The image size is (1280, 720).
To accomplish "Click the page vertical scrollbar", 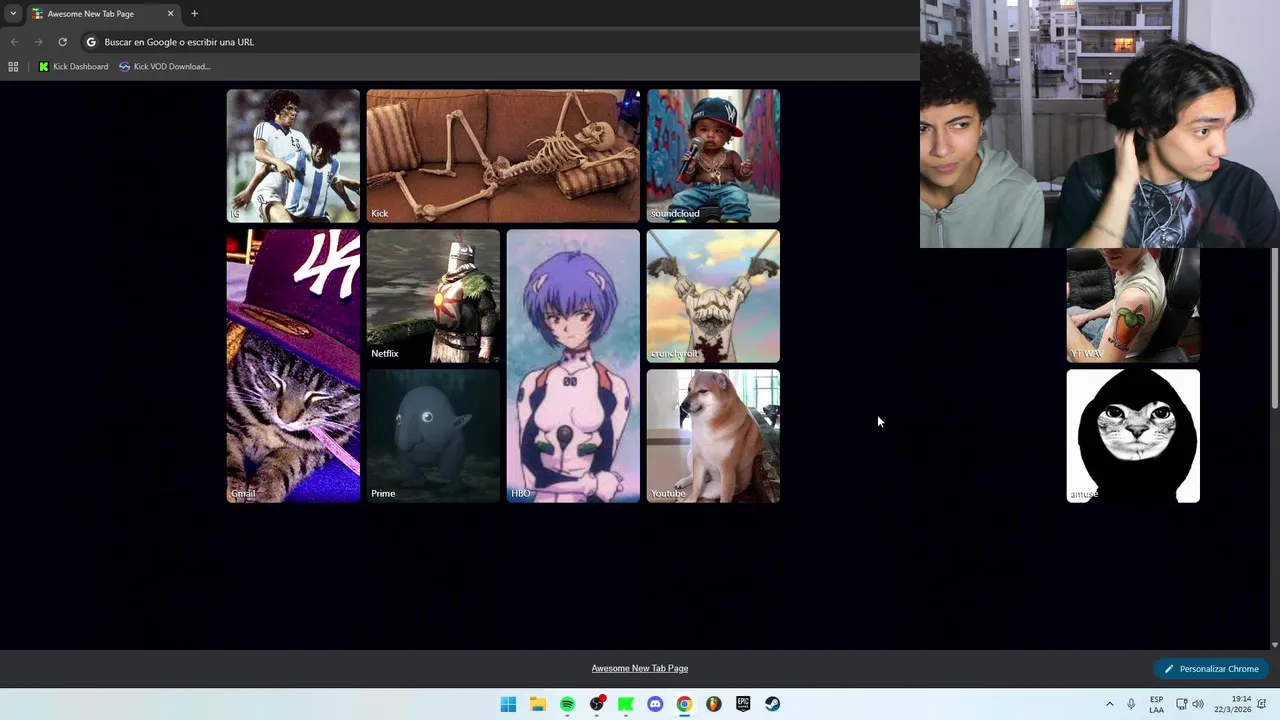I will [x=1274, y=330].
